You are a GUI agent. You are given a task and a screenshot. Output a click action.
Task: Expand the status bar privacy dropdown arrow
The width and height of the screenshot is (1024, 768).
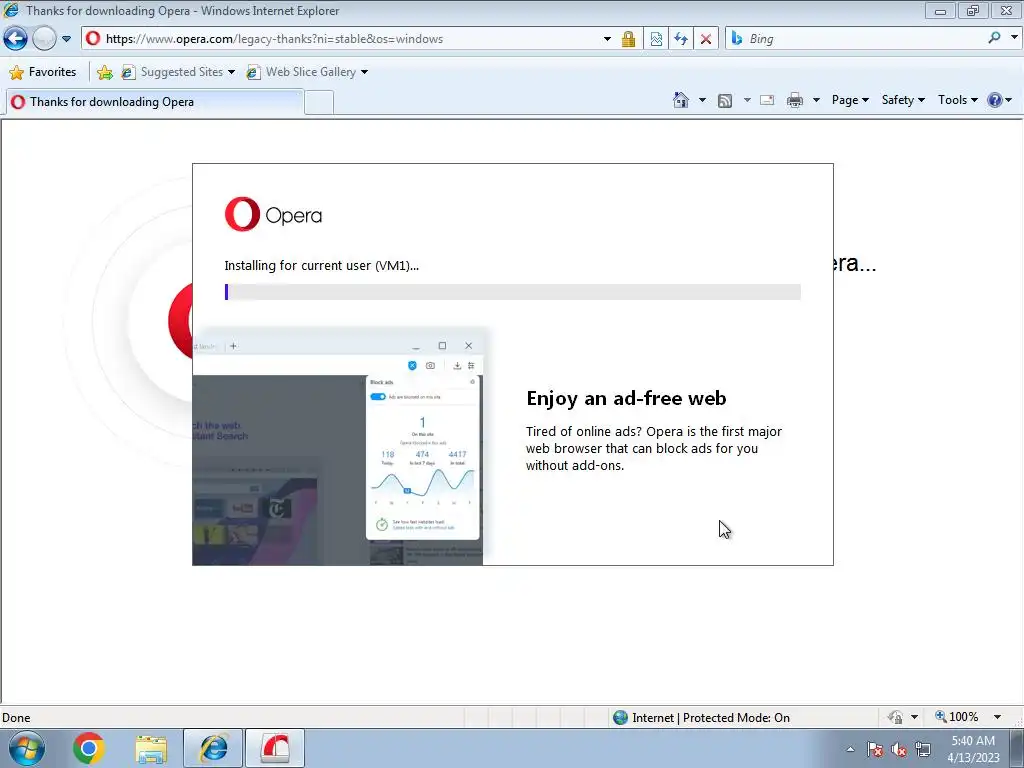point(914,717)
